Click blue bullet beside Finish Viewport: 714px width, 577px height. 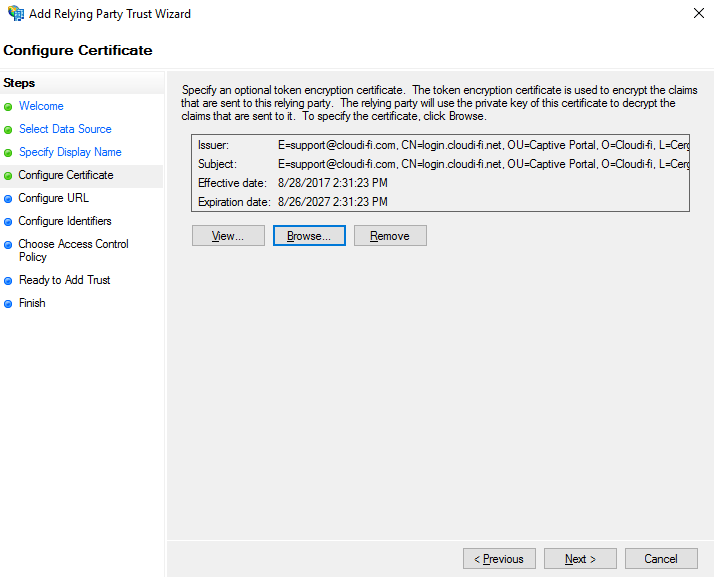pyautogui.click(x=8, y=304)
